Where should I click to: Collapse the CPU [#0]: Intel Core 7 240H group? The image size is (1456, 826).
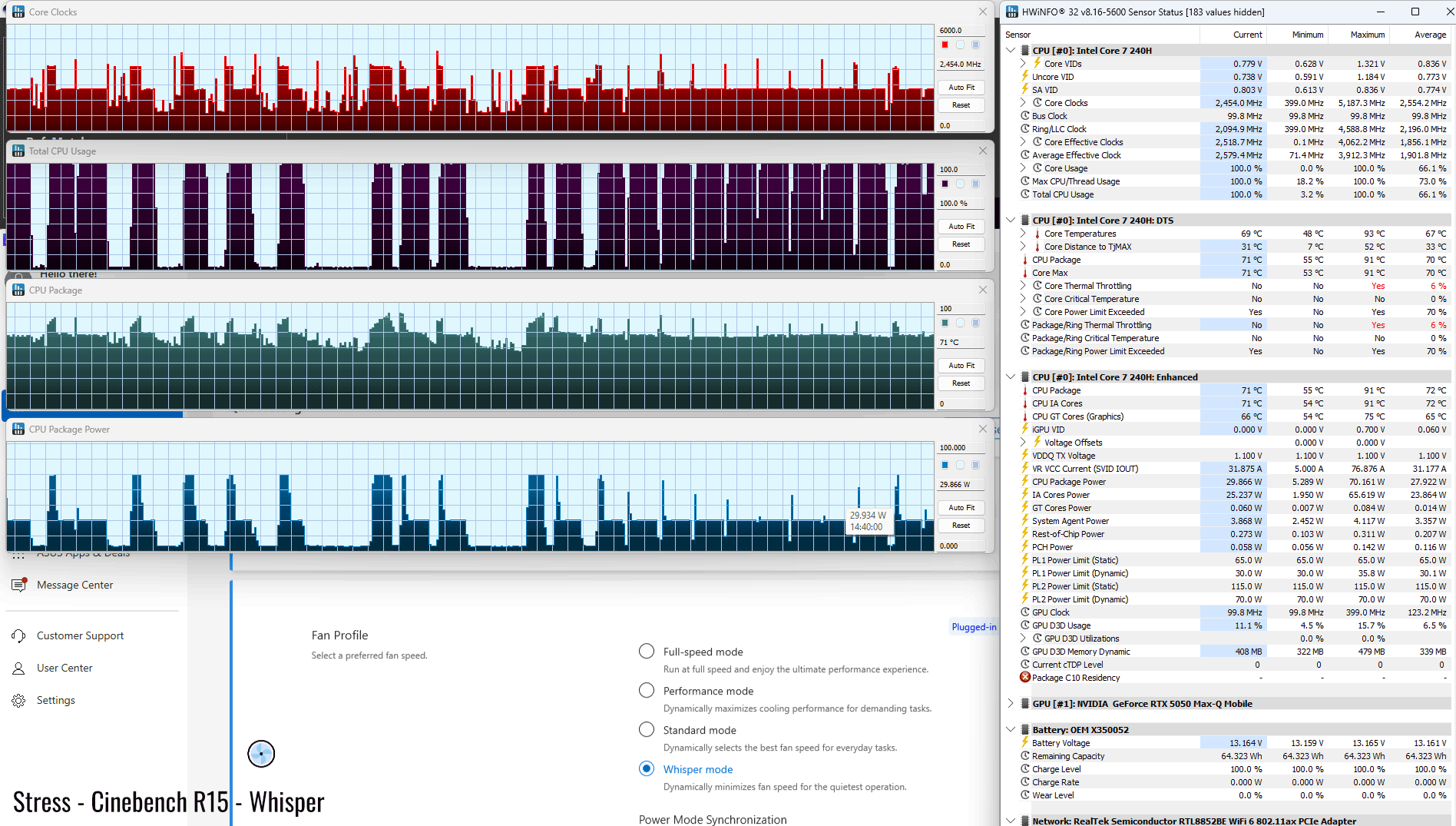tap(1011, 51)
